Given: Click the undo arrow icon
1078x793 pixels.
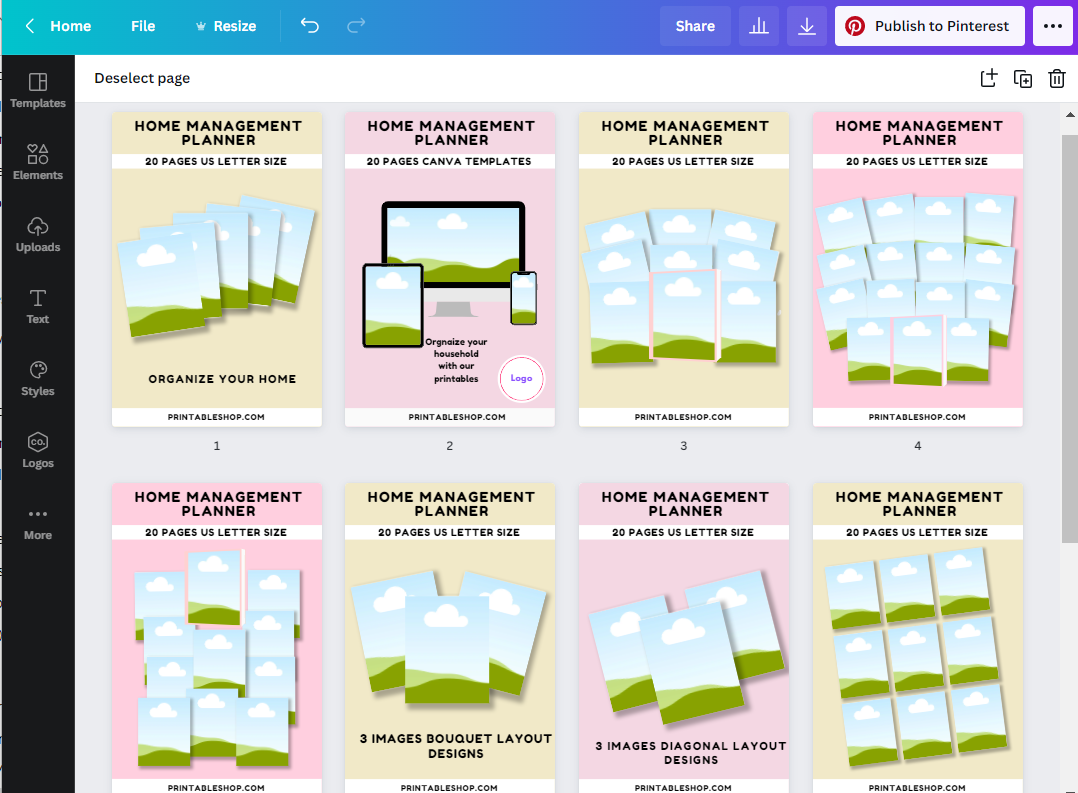Looking at the screenshot, I should coord(310,26).
